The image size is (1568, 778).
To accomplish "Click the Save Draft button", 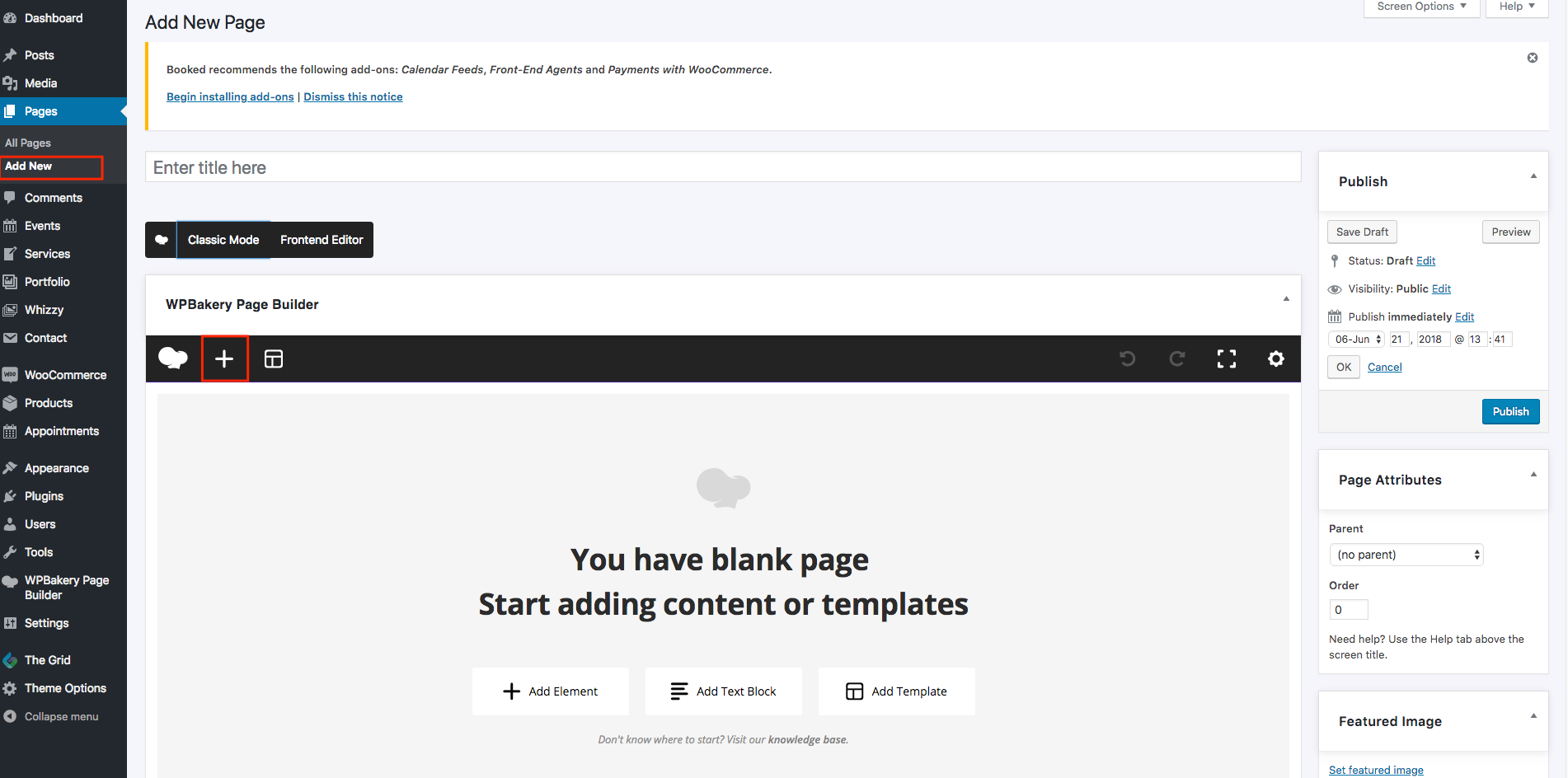I will [x=1362, y=232].
